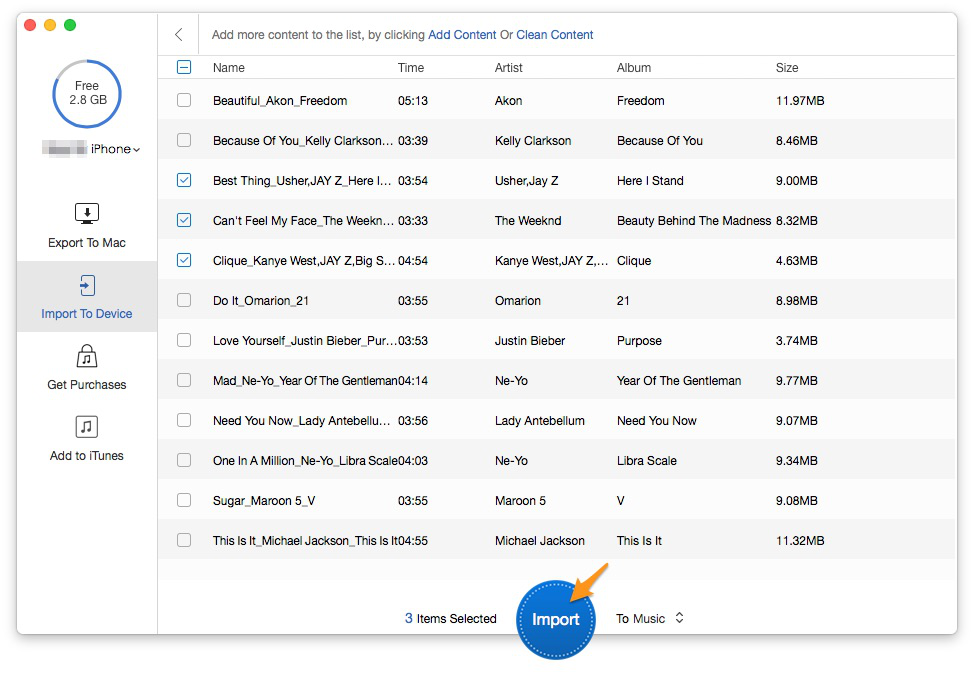Select the Export To Mac sidebar label
This screenshot has width=974, height=681.
(87, 243)
